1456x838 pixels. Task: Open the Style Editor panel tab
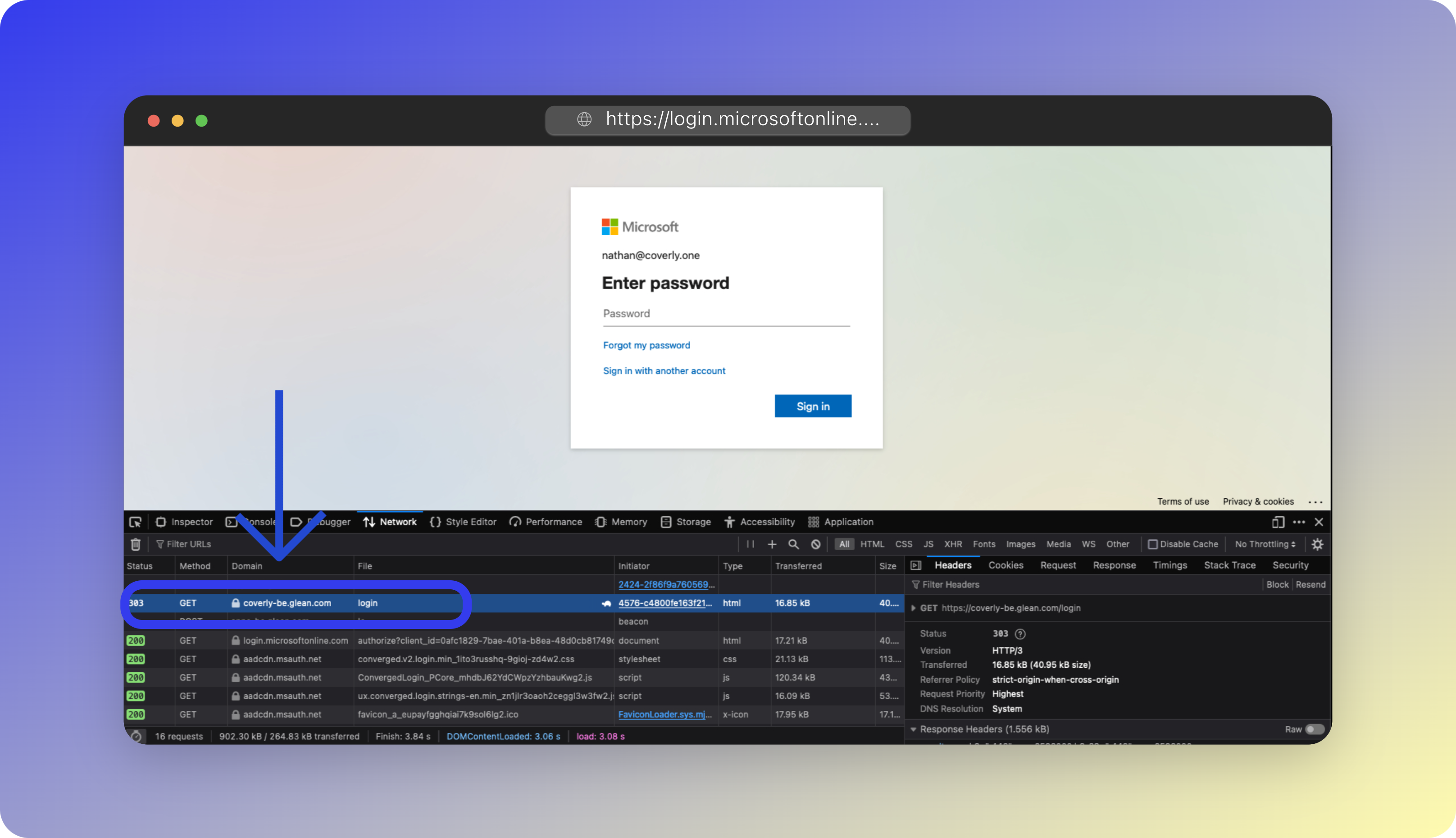[463, 522]
